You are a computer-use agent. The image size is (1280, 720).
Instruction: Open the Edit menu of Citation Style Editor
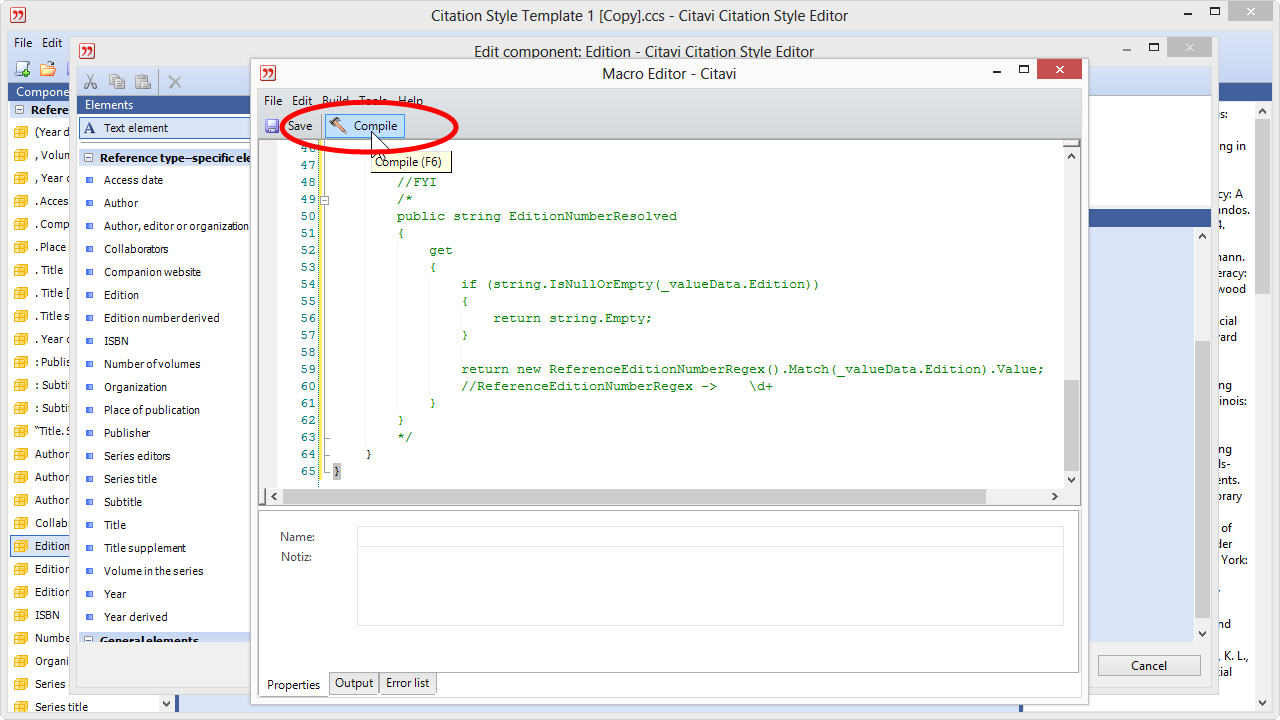[x=52, y=43]
